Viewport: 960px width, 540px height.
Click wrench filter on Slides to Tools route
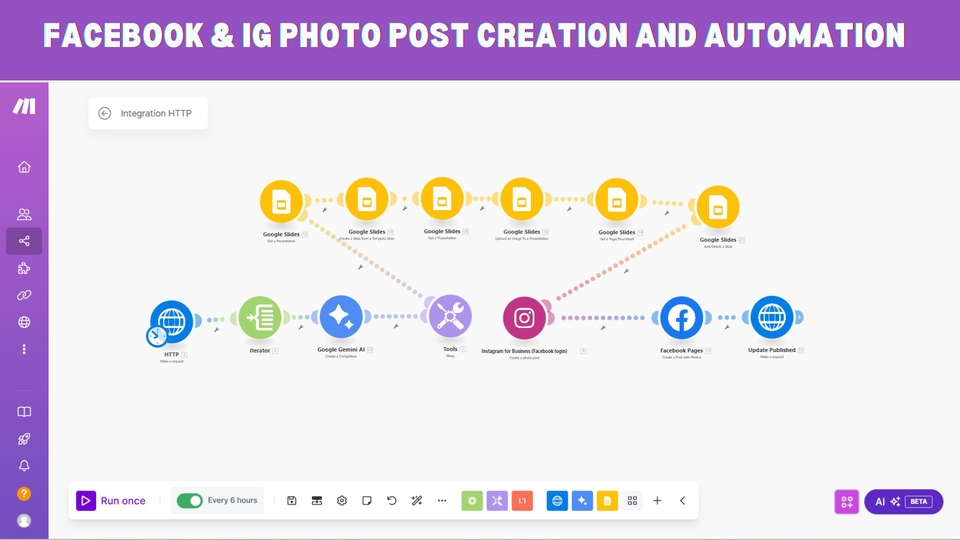tap(361, 267)
